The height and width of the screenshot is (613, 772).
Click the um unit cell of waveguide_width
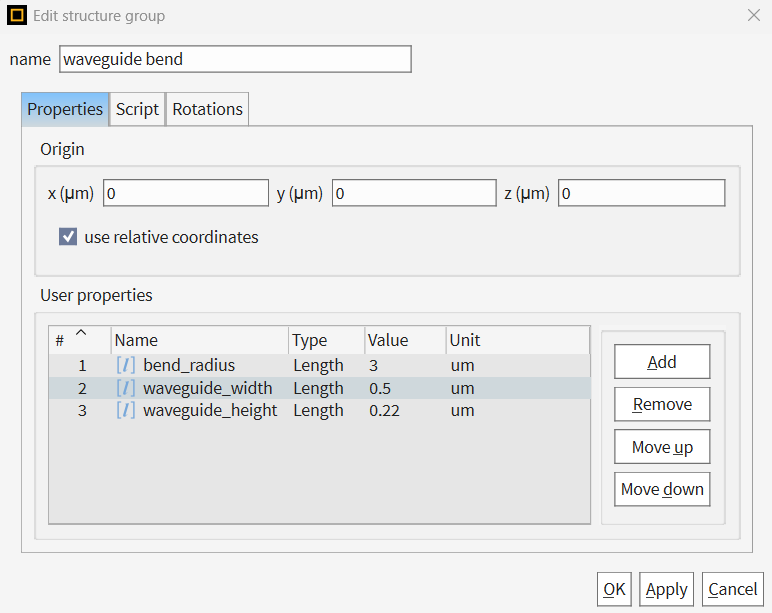[x=462, y=388]
